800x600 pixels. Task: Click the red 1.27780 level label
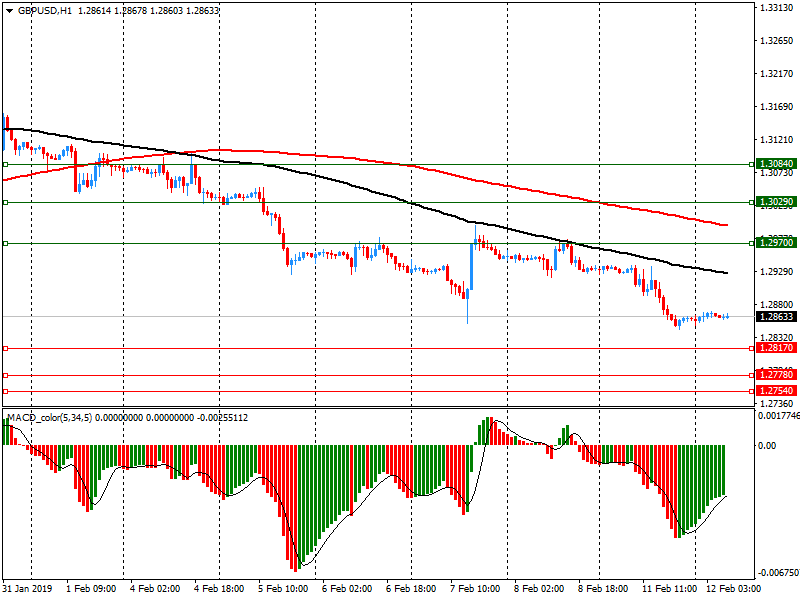pyautogui.click(x=776, y=375)
